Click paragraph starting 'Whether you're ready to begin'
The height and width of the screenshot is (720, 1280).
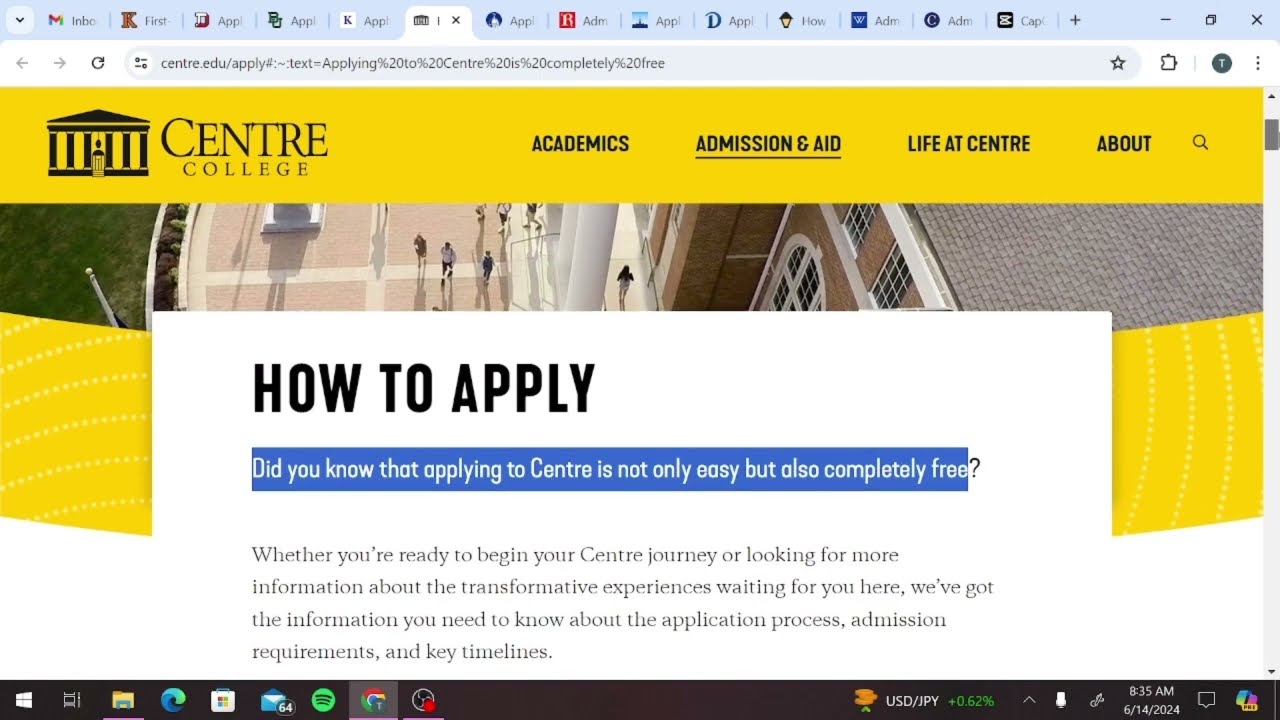622,603
